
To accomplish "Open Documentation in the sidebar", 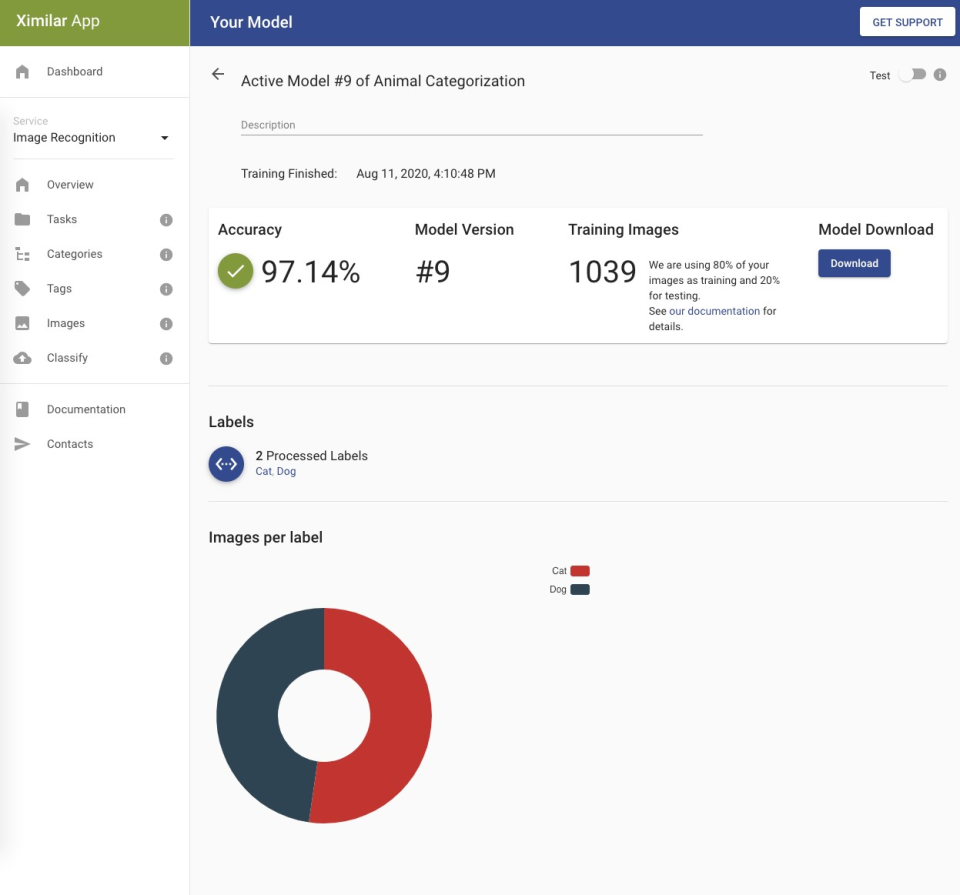I will pyautogui.click(x=94, y=410).
